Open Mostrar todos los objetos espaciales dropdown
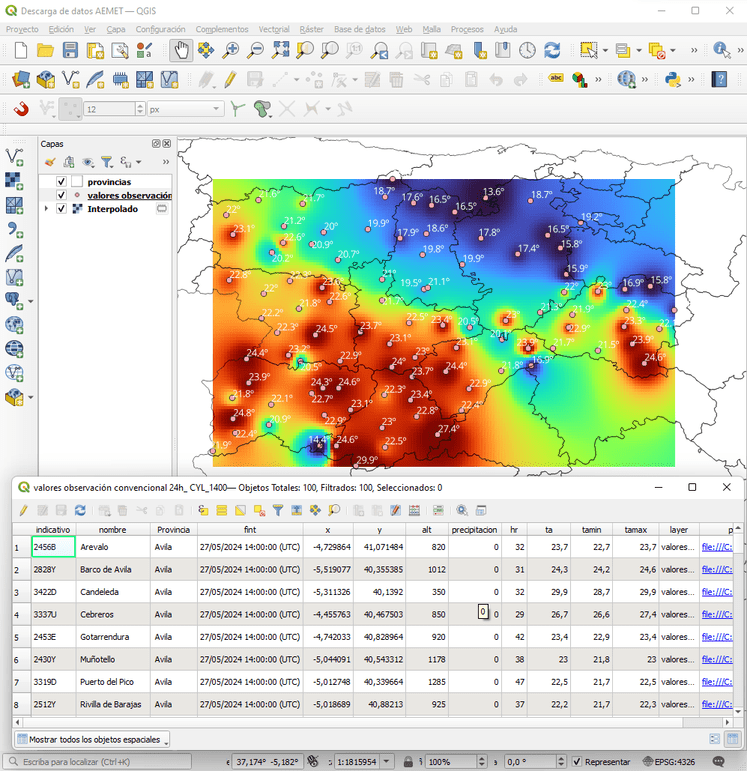Image resolution: width=747 pixels, height=771 pixels. [92, 739]
